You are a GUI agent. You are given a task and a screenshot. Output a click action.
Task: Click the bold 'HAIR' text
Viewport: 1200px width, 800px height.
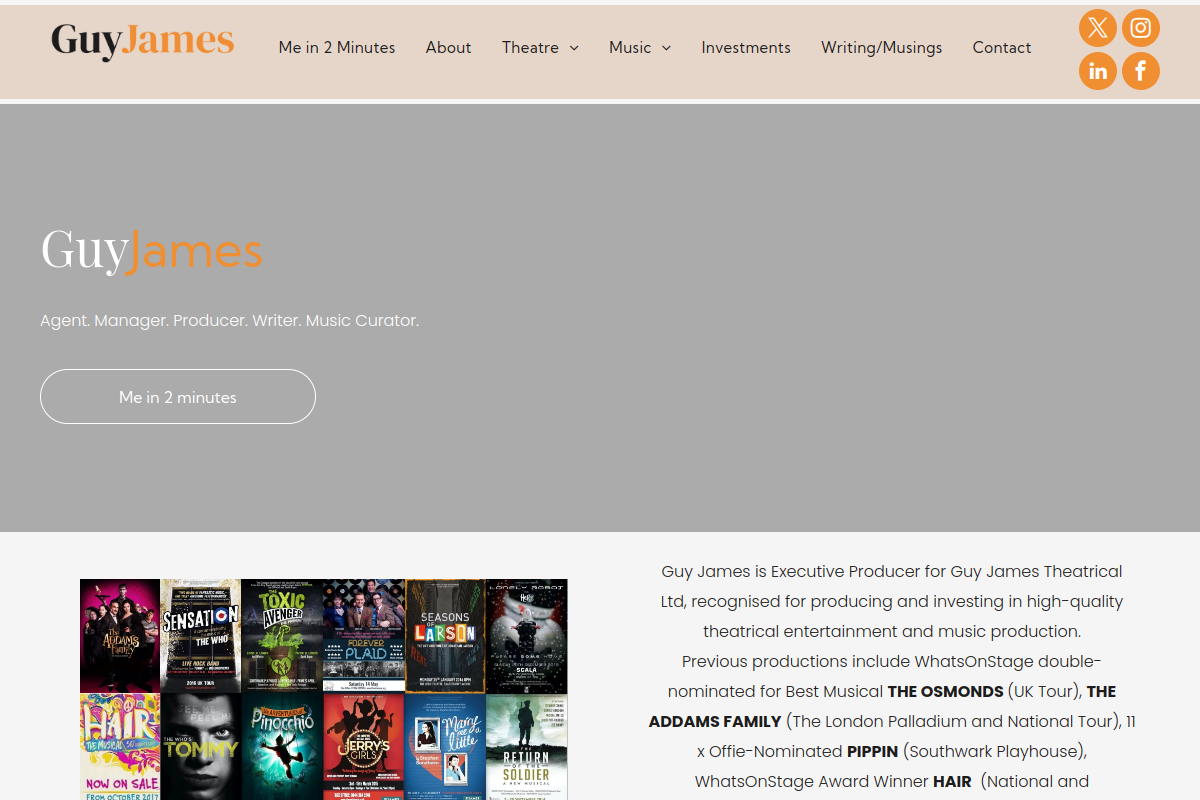(x=952, y=781)
